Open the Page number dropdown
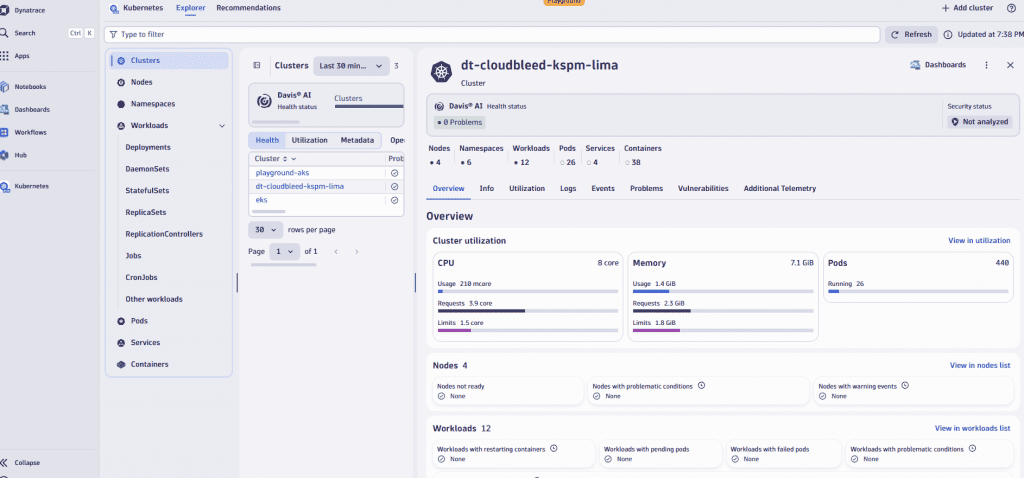The height and width of the screenshot is (478, 1024). click(285, 251)
